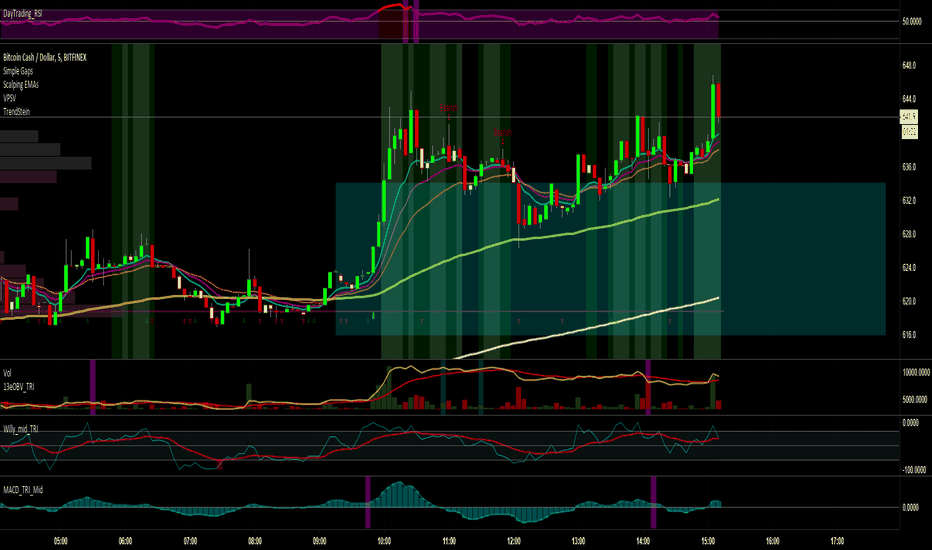Click the 05:00 time axis label
The height and width of the screenshot is (550, 932).
(x=61, y=541)
